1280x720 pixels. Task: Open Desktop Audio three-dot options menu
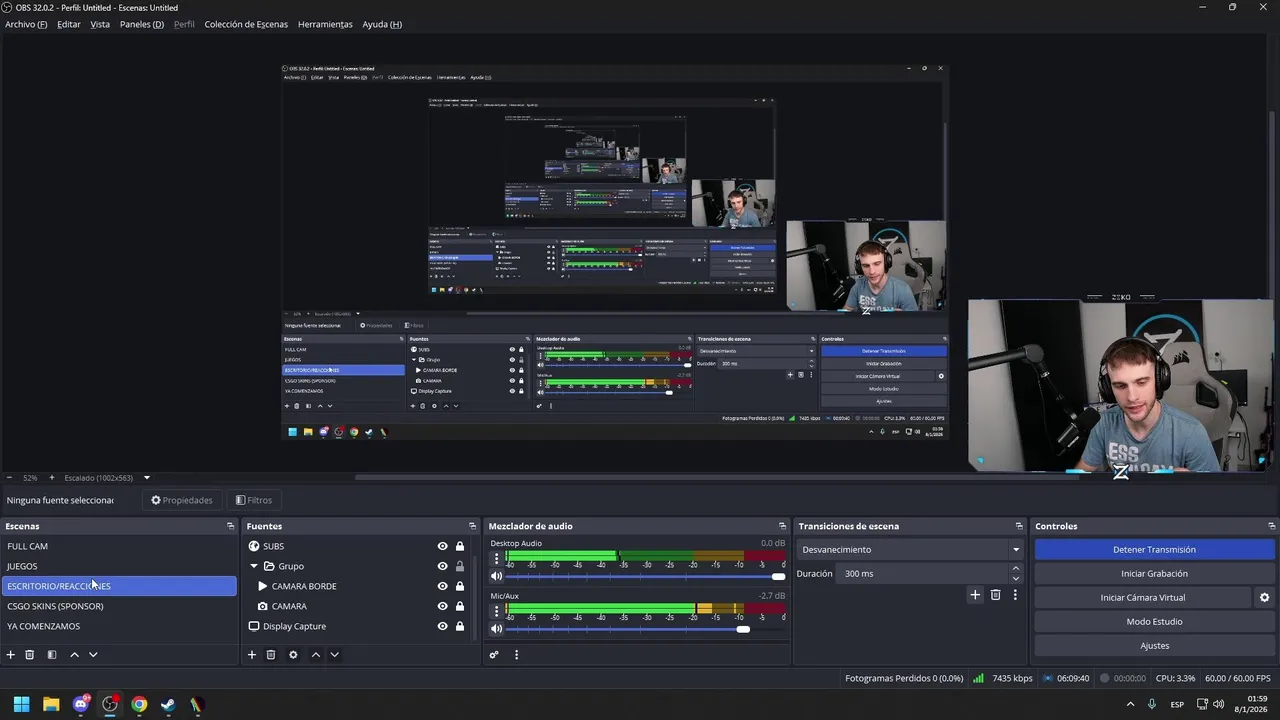point(496,557)
